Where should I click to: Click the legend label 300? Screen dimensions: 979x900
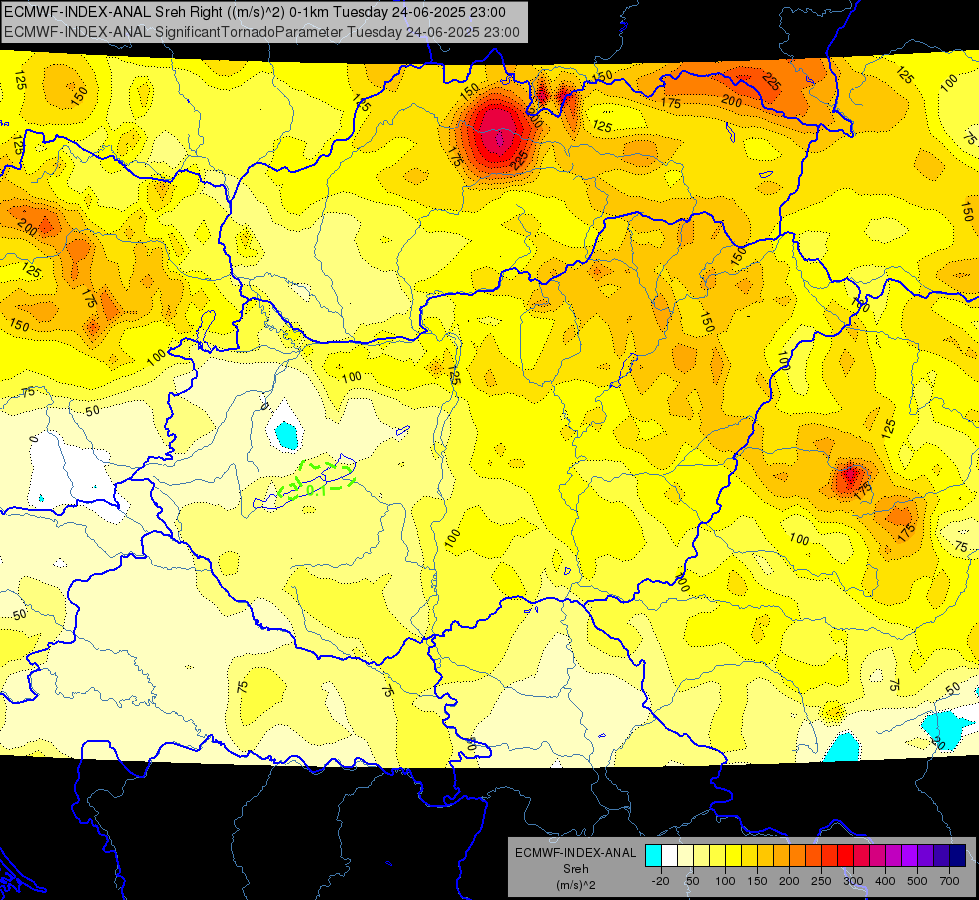click(x=853, y=881)
